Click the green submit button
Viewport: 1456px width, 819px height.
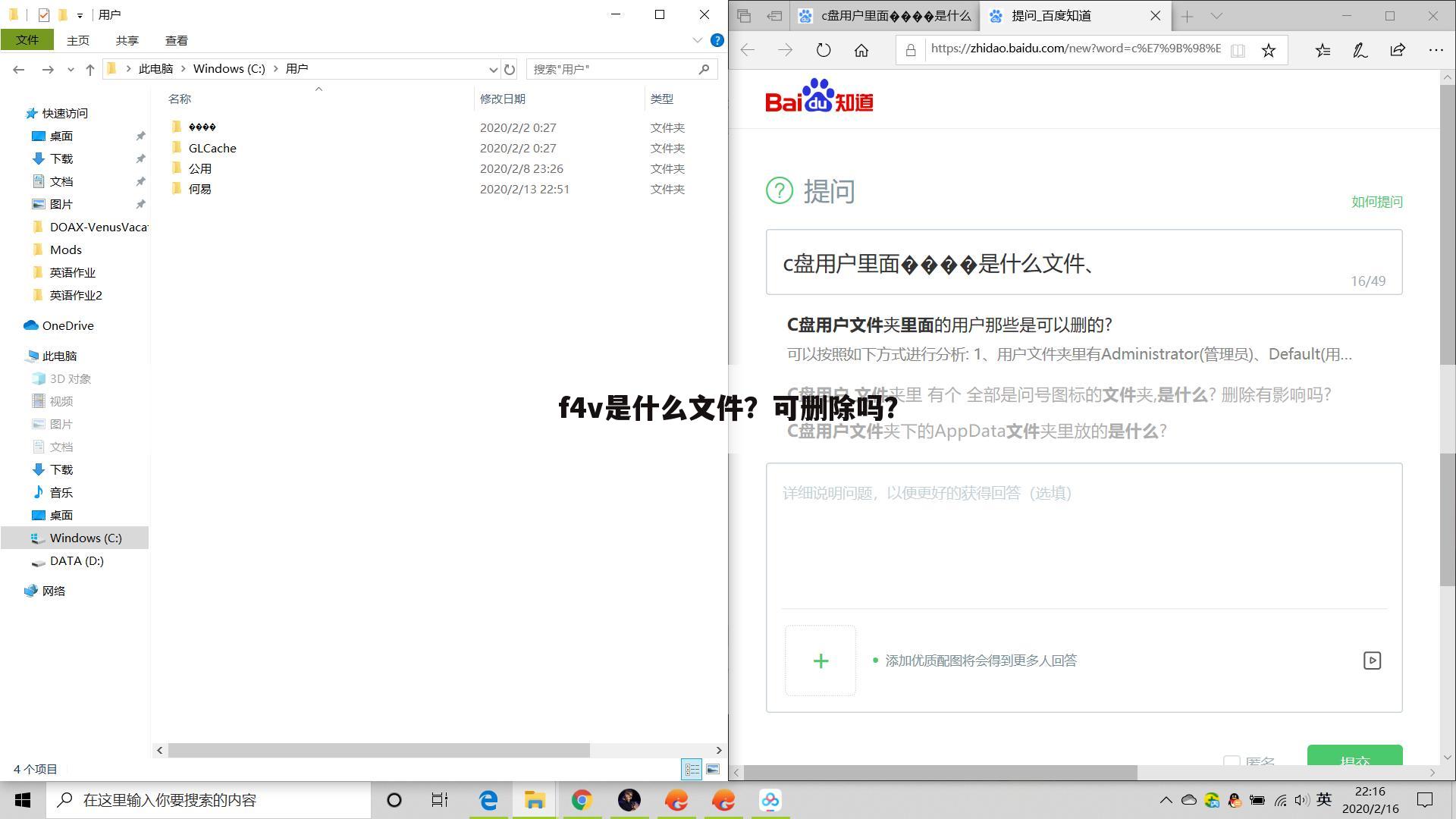tap(1355, 755)
